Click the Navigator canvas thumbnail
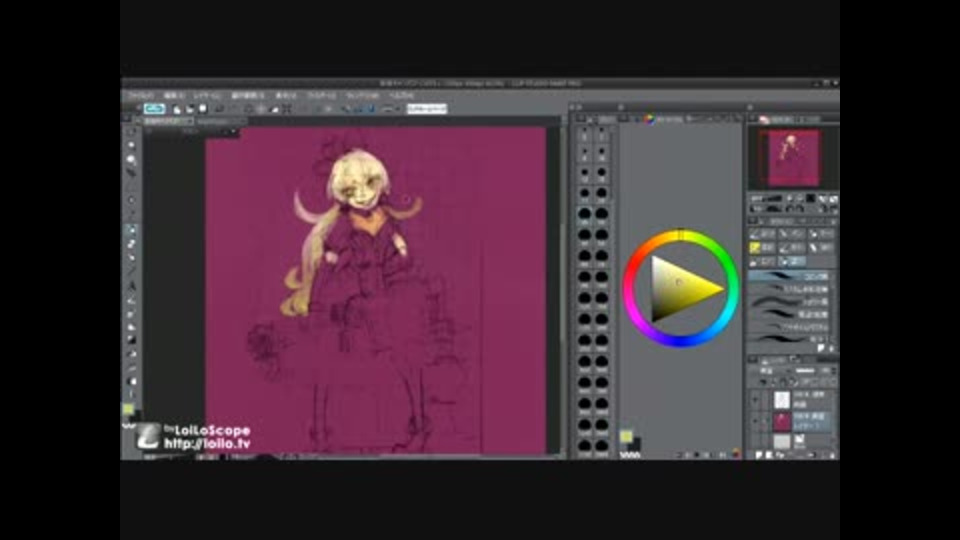Screen dimensions: 960x540 tap(793, 158)
